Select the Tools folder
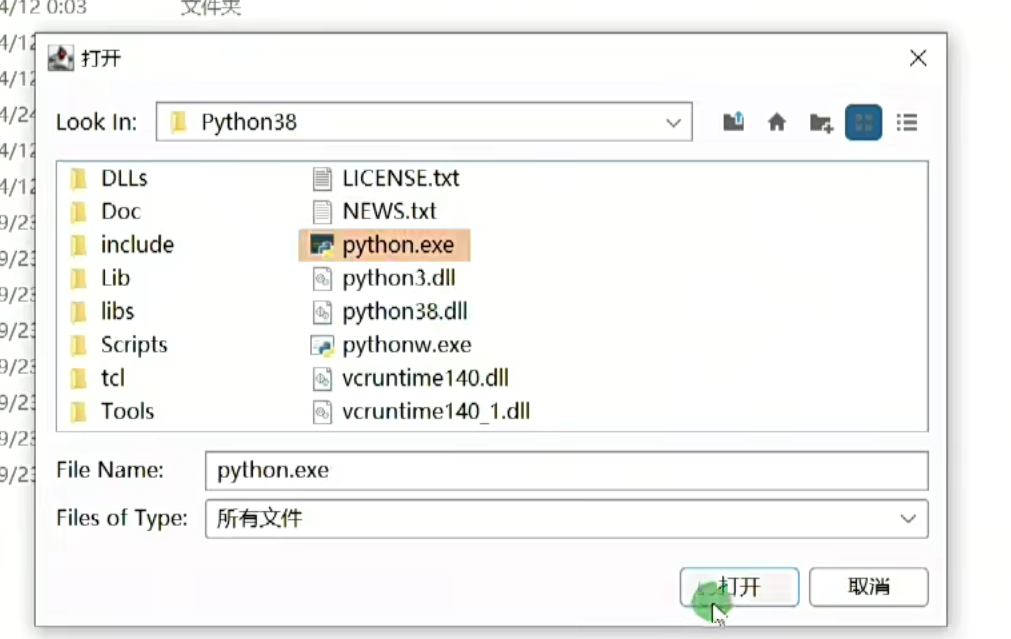The image size is (1011, 639). 112,411
